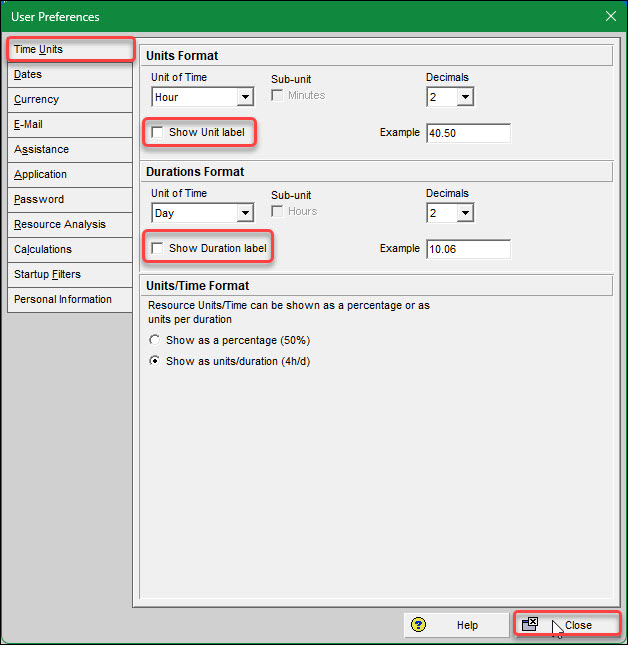
Task: Toggle the Hours sub-unit checkbox
Action: point(277,211)
